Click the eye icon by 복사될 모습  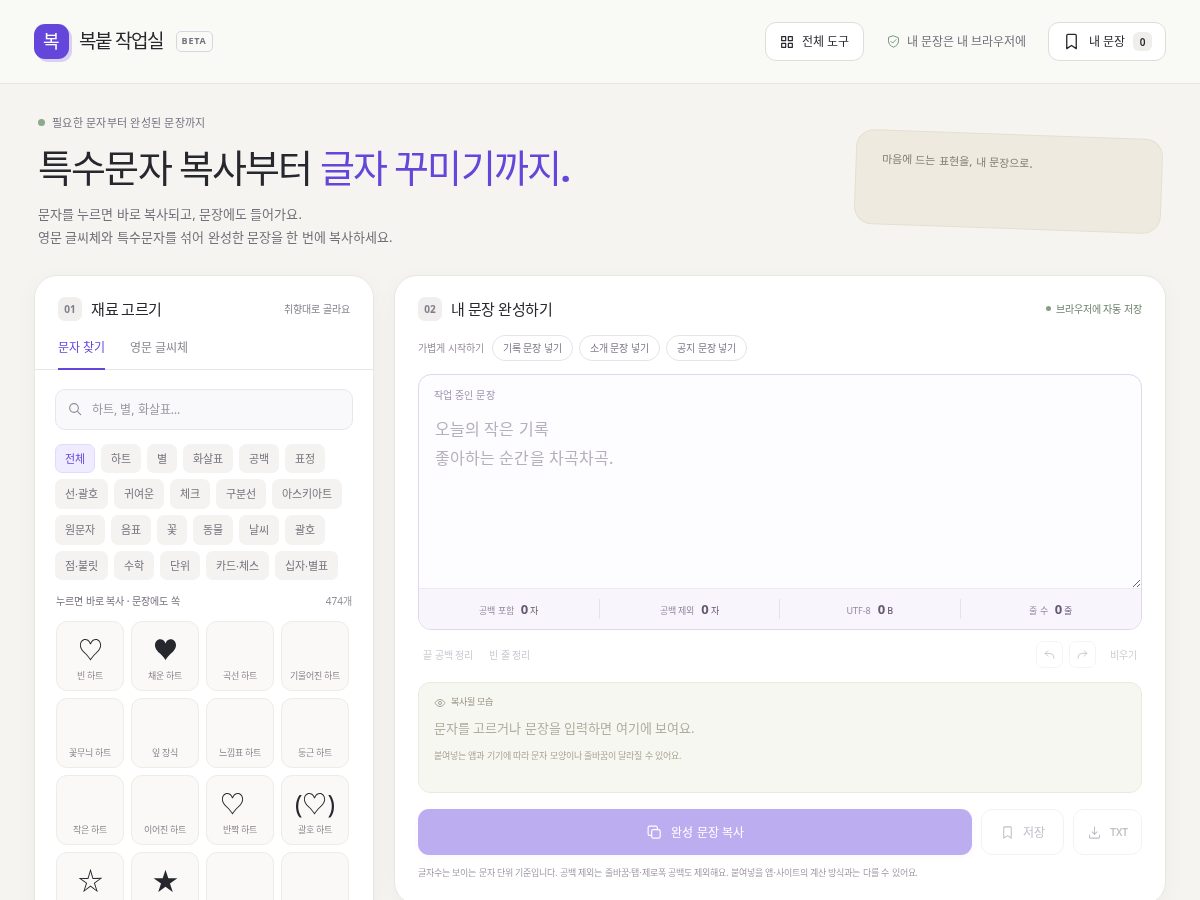[440, 702]
